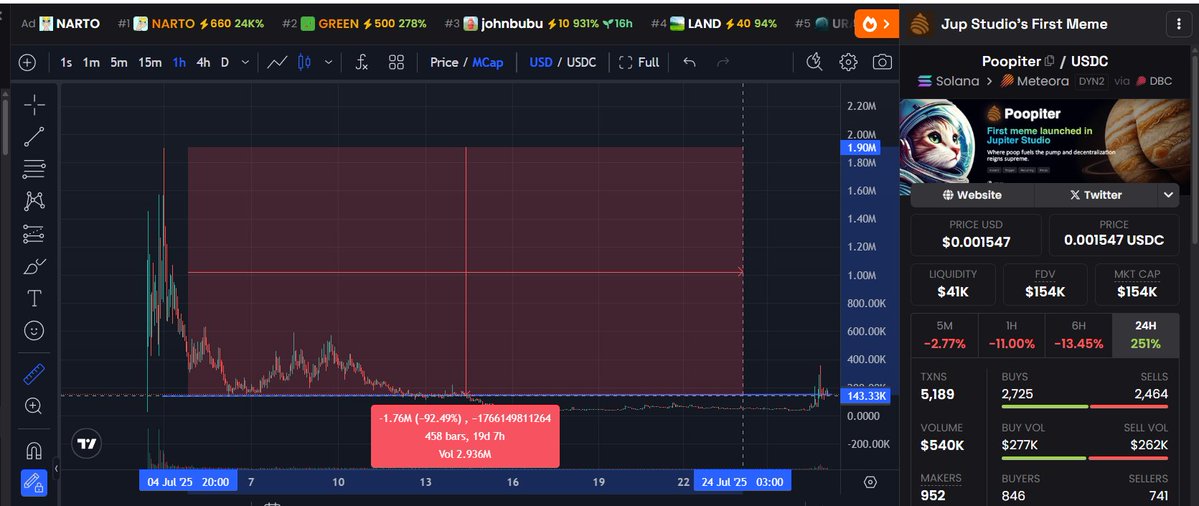Expand the time interval dropdown
This screenshot has width=1199, height=506.
tap(245, 63)
